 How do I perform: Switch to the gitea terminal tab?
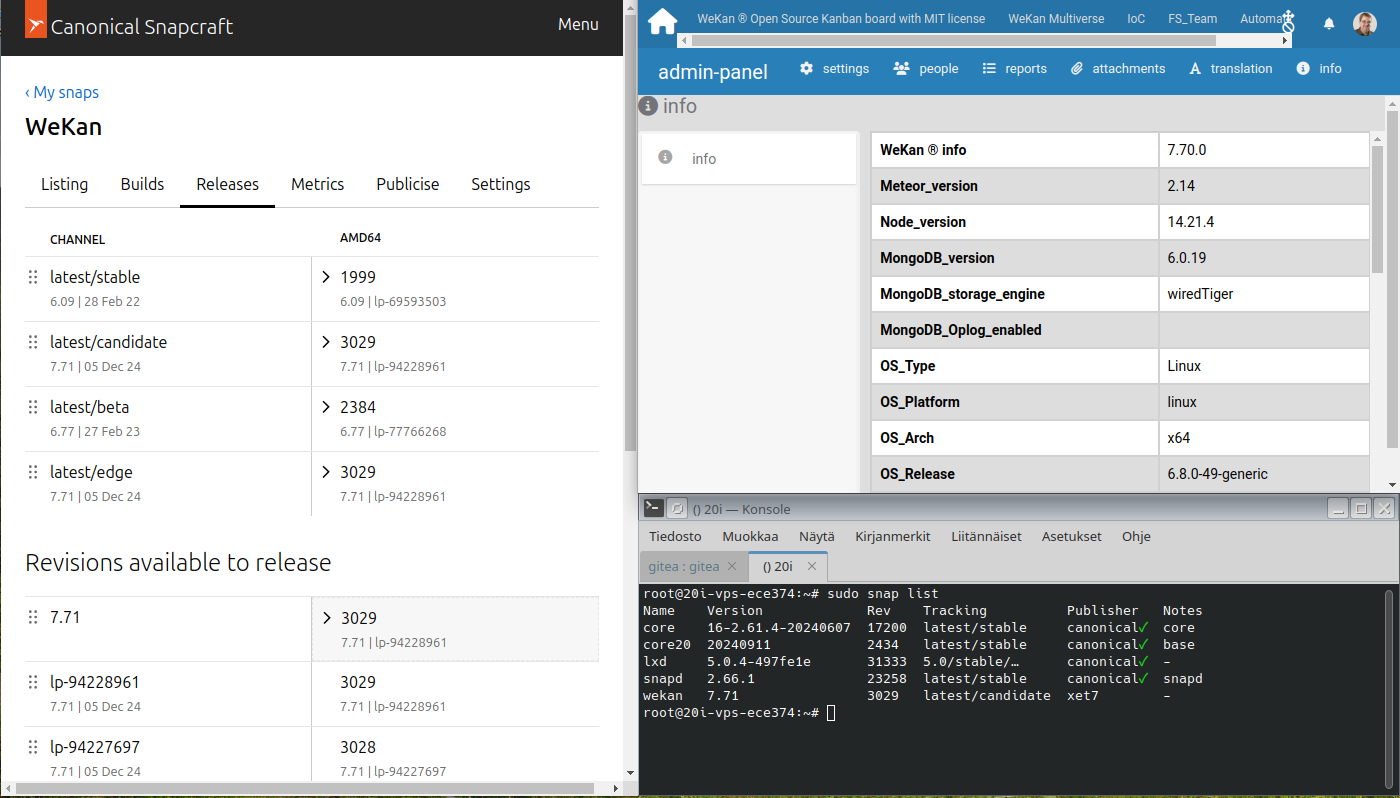(684, 566)
